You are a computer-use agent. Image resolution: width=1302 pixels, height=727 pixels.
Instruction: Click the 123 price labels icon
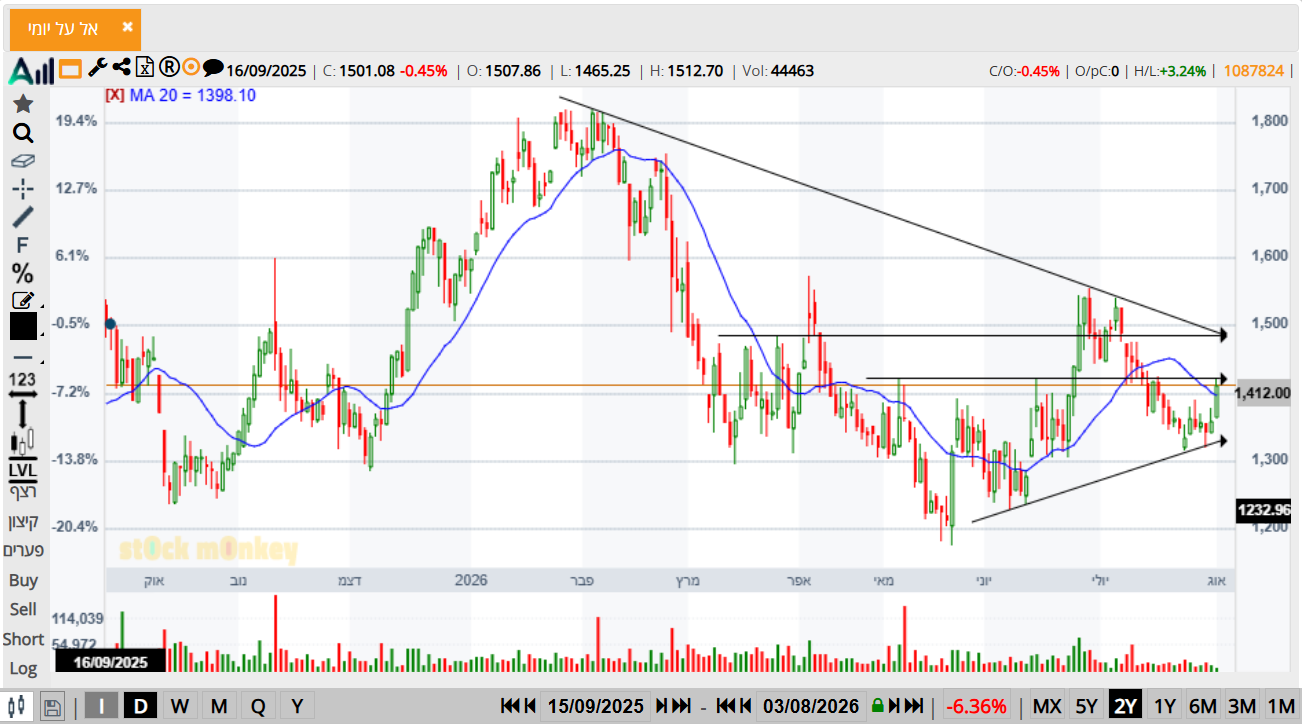click(x=23, y=379)
